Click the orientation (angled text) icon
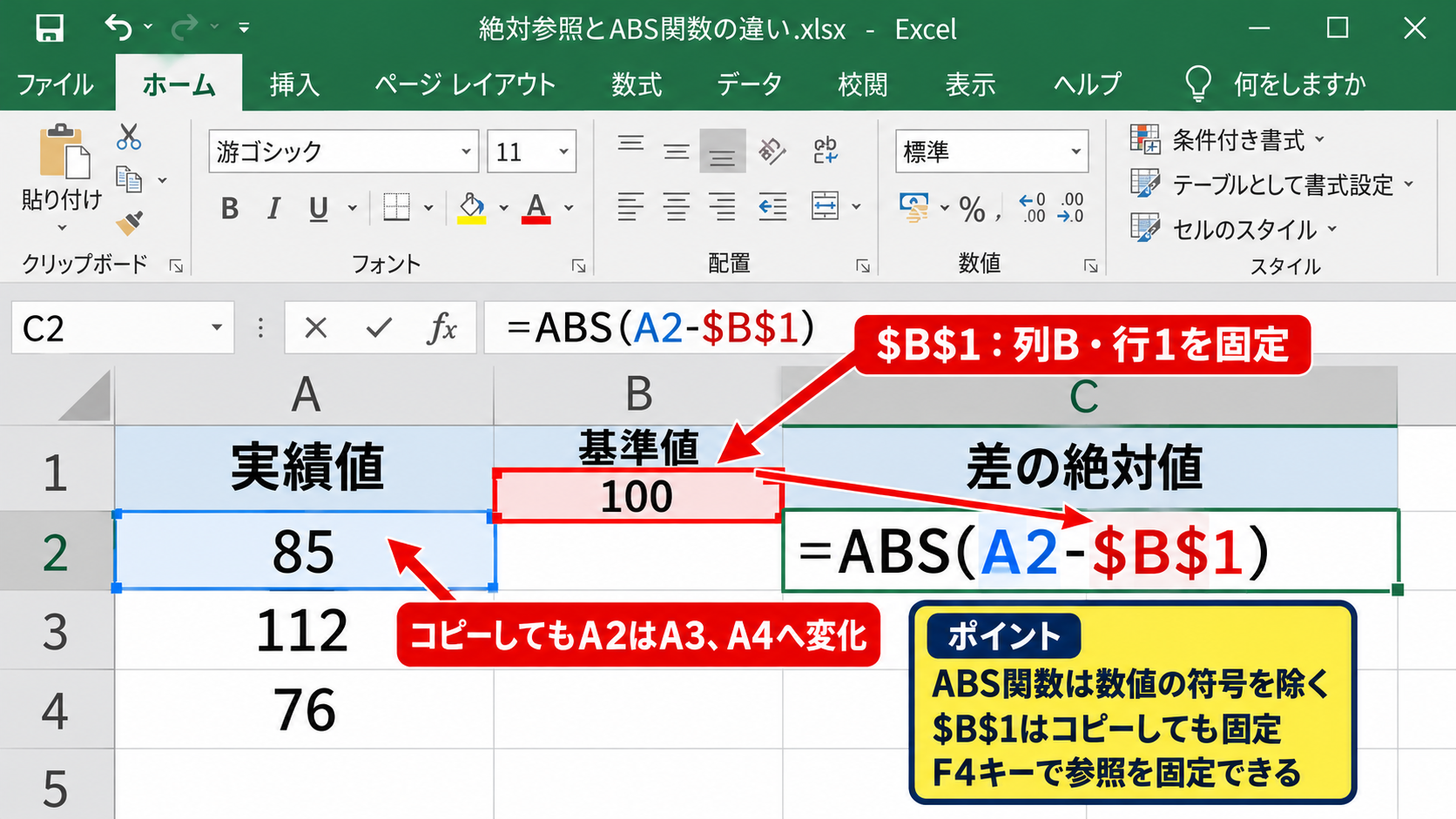Viewport: 1456px width, 819px height. (x=772, y=151)
